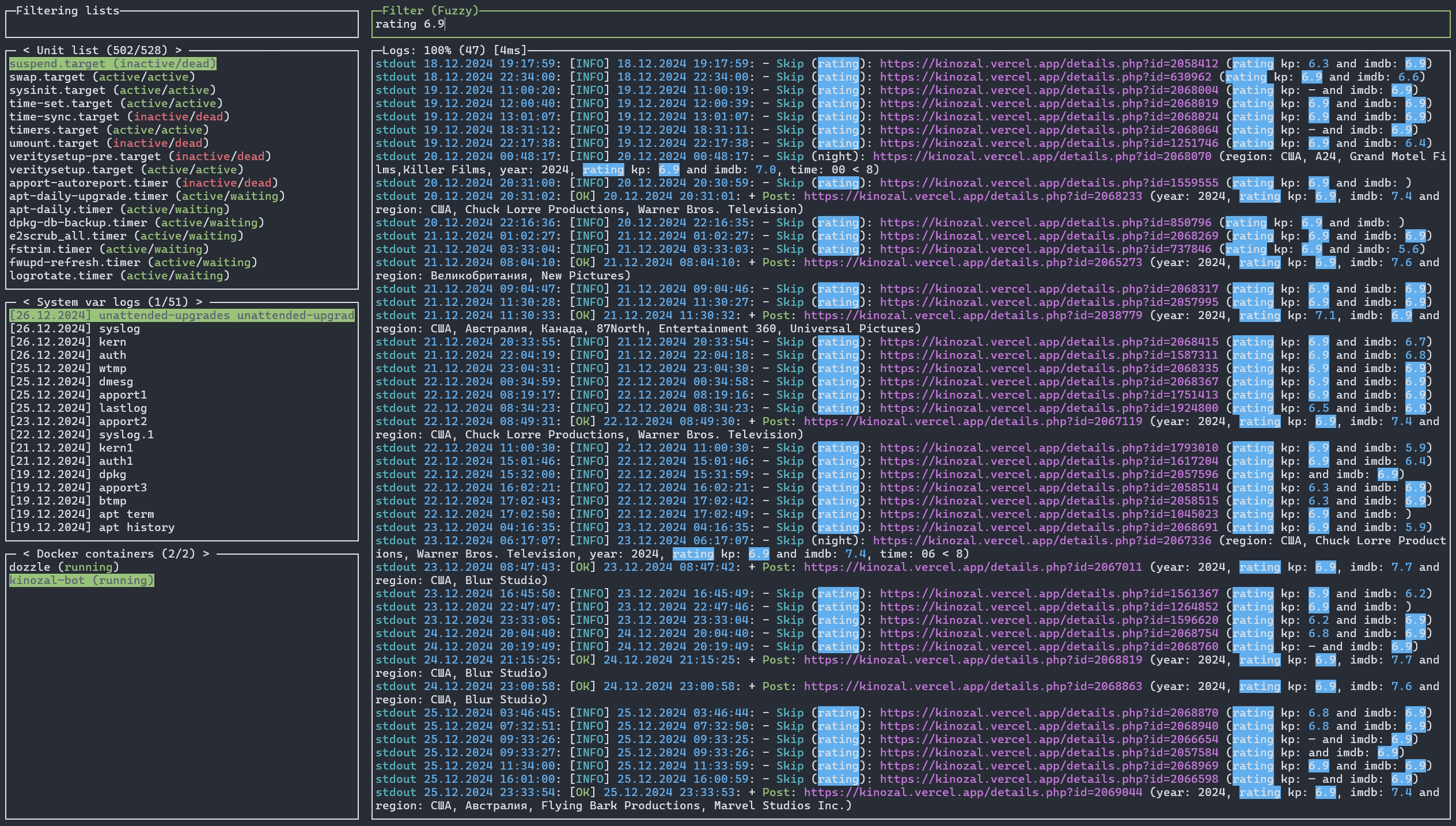The width and height of the screenshot is (1456, 826).
Task: Click the Filter (Fuzzy) input field
Action: pyautogui.click(x=911, y=24)
